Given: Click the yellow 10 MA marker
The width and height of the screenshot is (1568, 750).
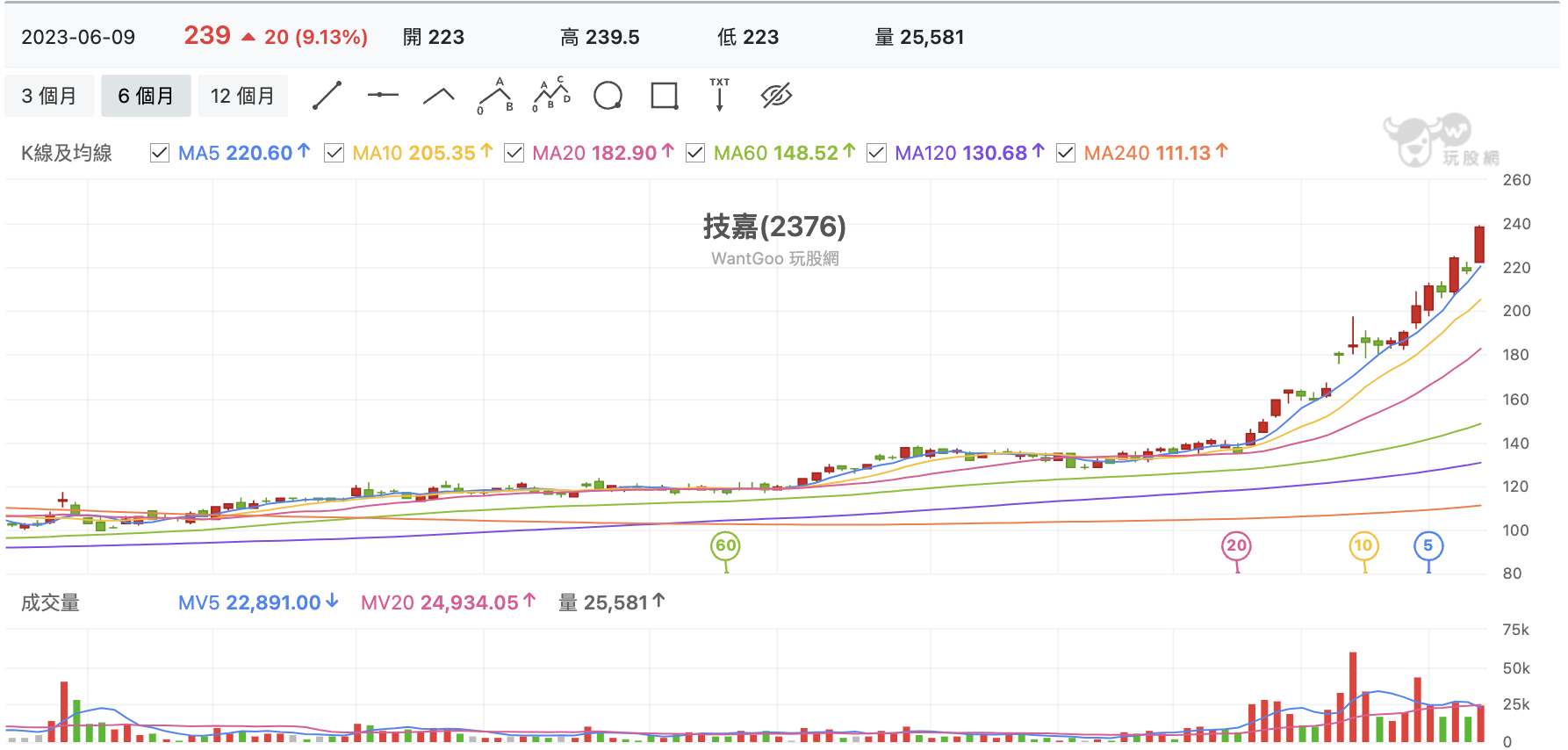Looking at the screenshot, I should point(1363,545).
